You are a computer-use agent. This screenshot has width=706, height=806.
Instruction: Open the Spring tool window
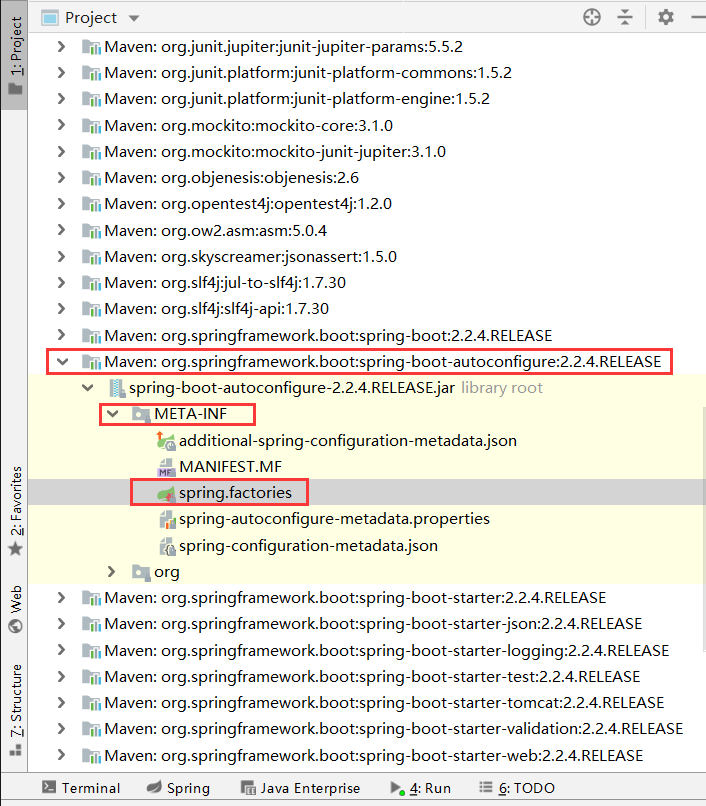click(x=178, y=788)
